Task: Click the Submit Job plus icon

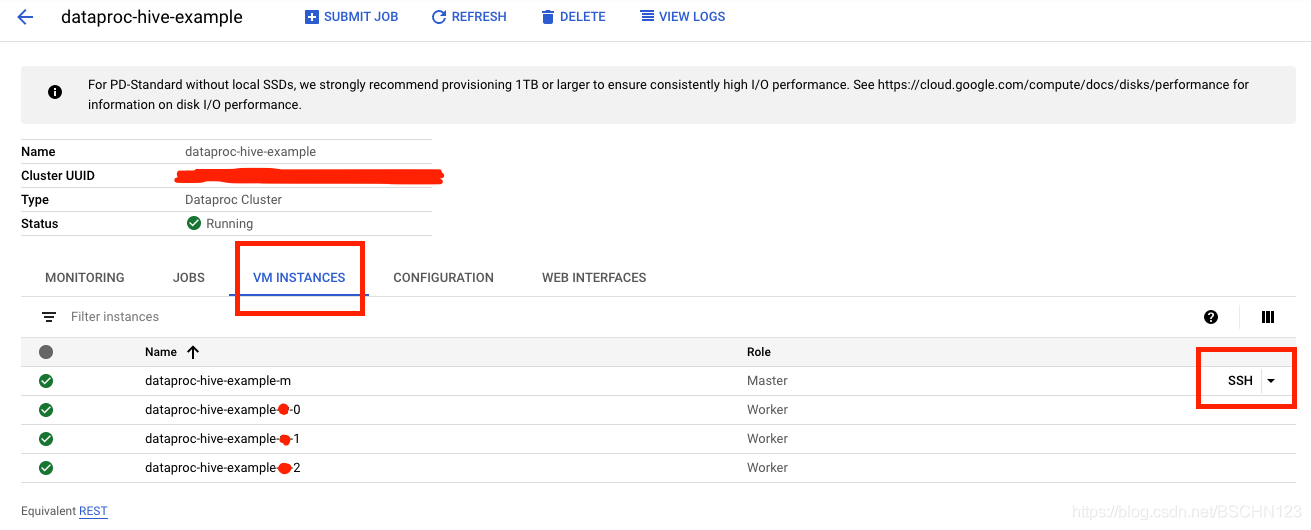Action: 312,17
